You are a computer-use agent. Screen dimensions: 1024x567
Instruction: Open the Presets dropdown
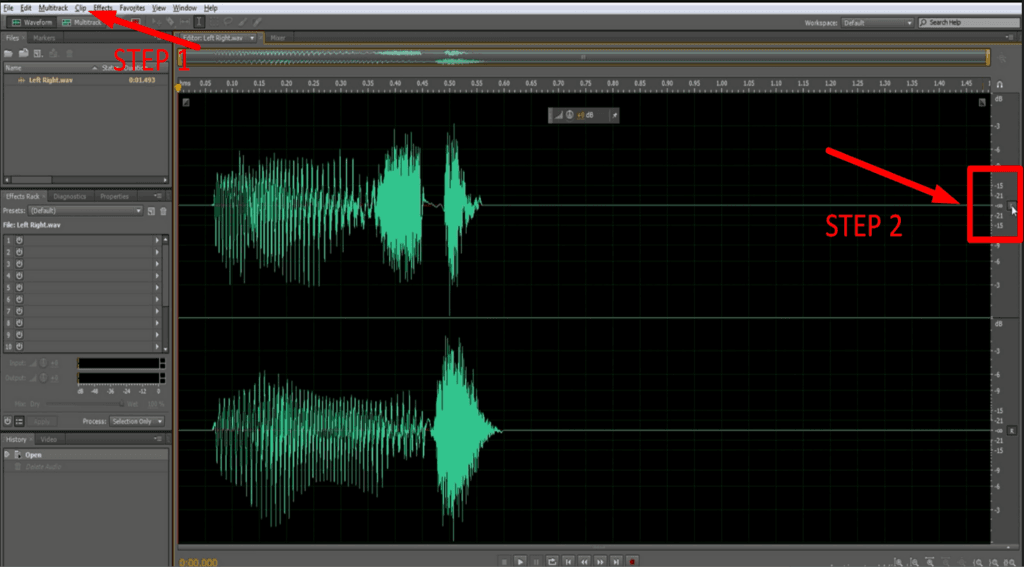tap(86, 211)
